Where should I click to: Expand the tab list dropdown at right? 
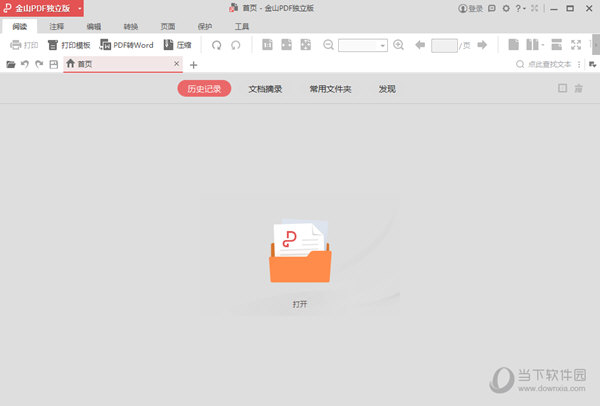(592, 64)
